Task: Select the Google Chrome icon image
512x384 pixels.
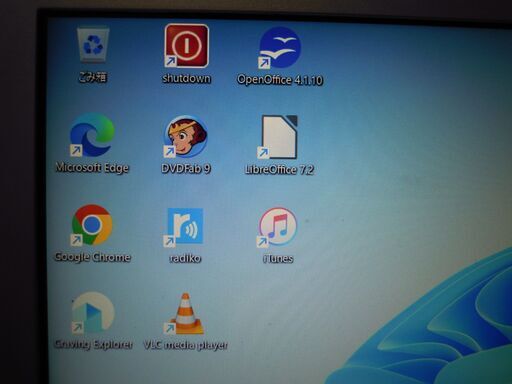Action: (x=92, y=225)
